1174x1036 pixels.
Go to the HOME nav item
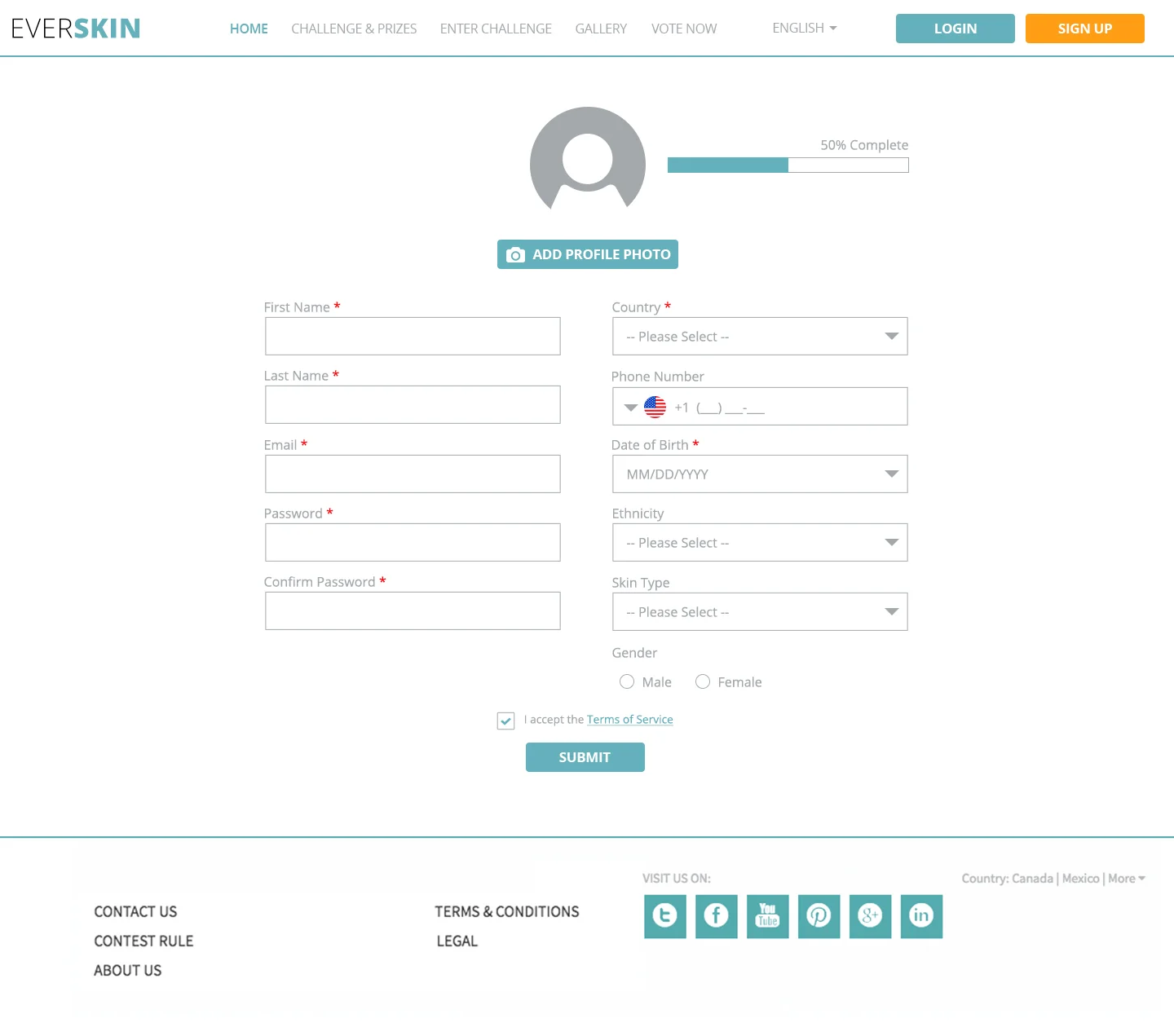[249, 29]
